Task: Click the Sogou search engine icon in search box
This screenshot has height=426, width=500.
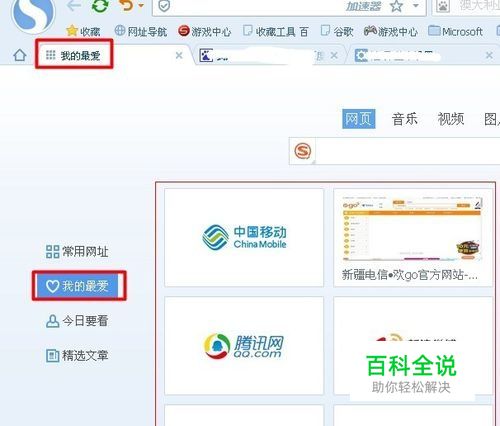Action: (x=303, y=151)
